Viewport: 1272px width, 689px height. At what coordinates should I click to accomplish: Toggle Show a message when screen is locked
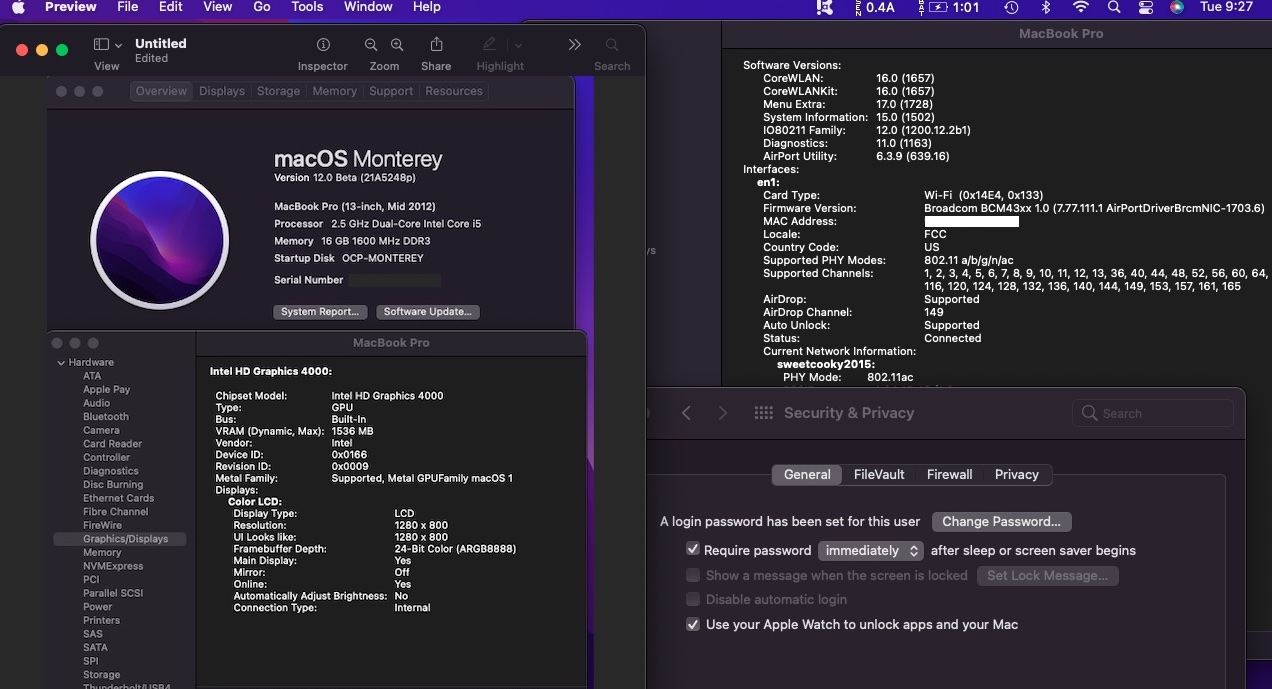(x=692, y=575)
